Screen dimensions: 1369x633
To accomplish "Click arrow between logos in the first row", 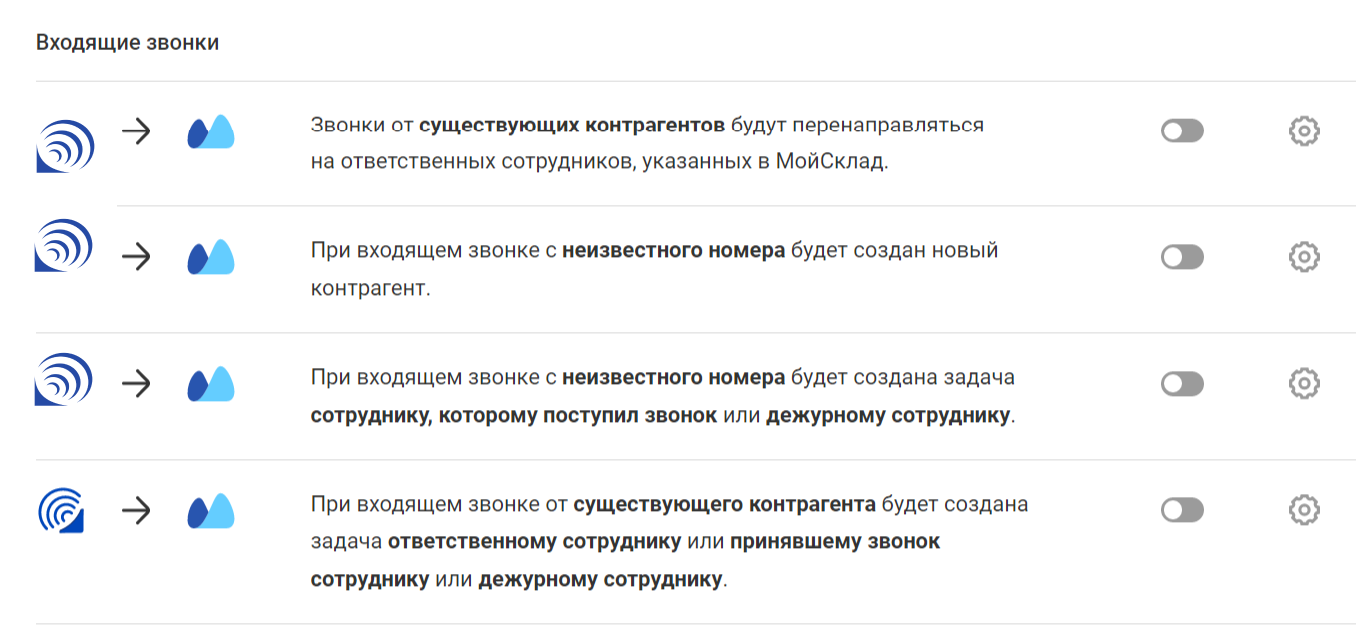I will pos(135,131).
